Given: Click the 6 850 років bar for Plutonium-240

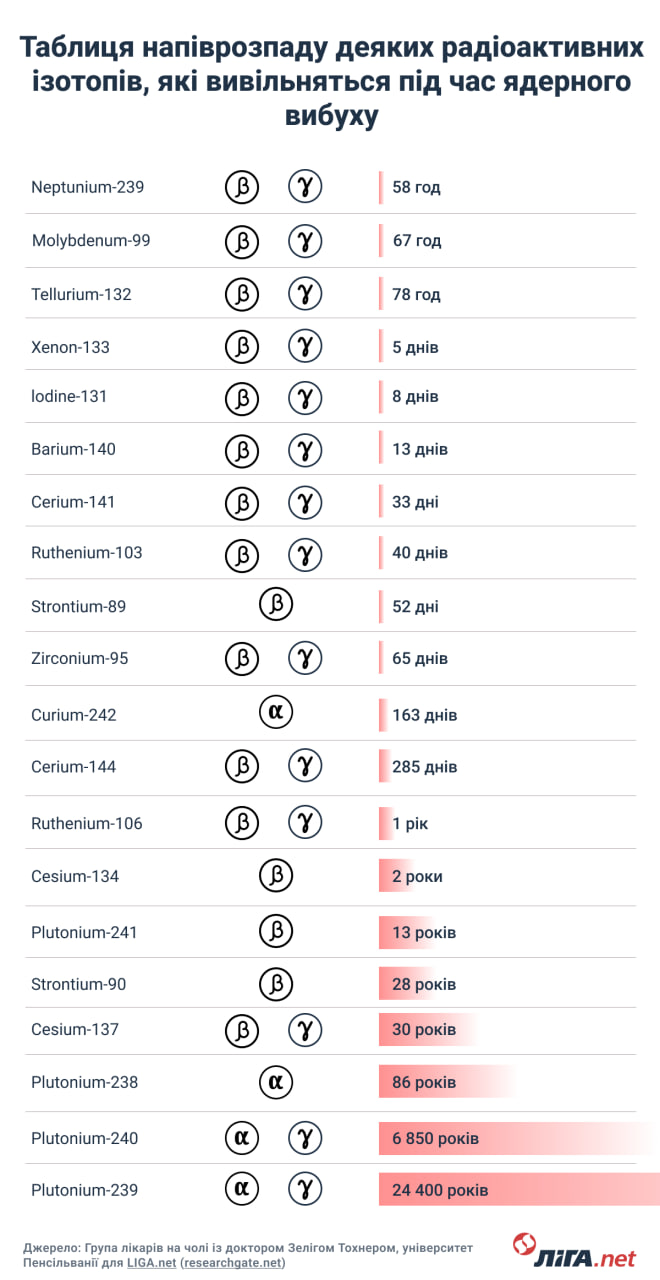Looking at the screenshot, I should pos(519,1138).
